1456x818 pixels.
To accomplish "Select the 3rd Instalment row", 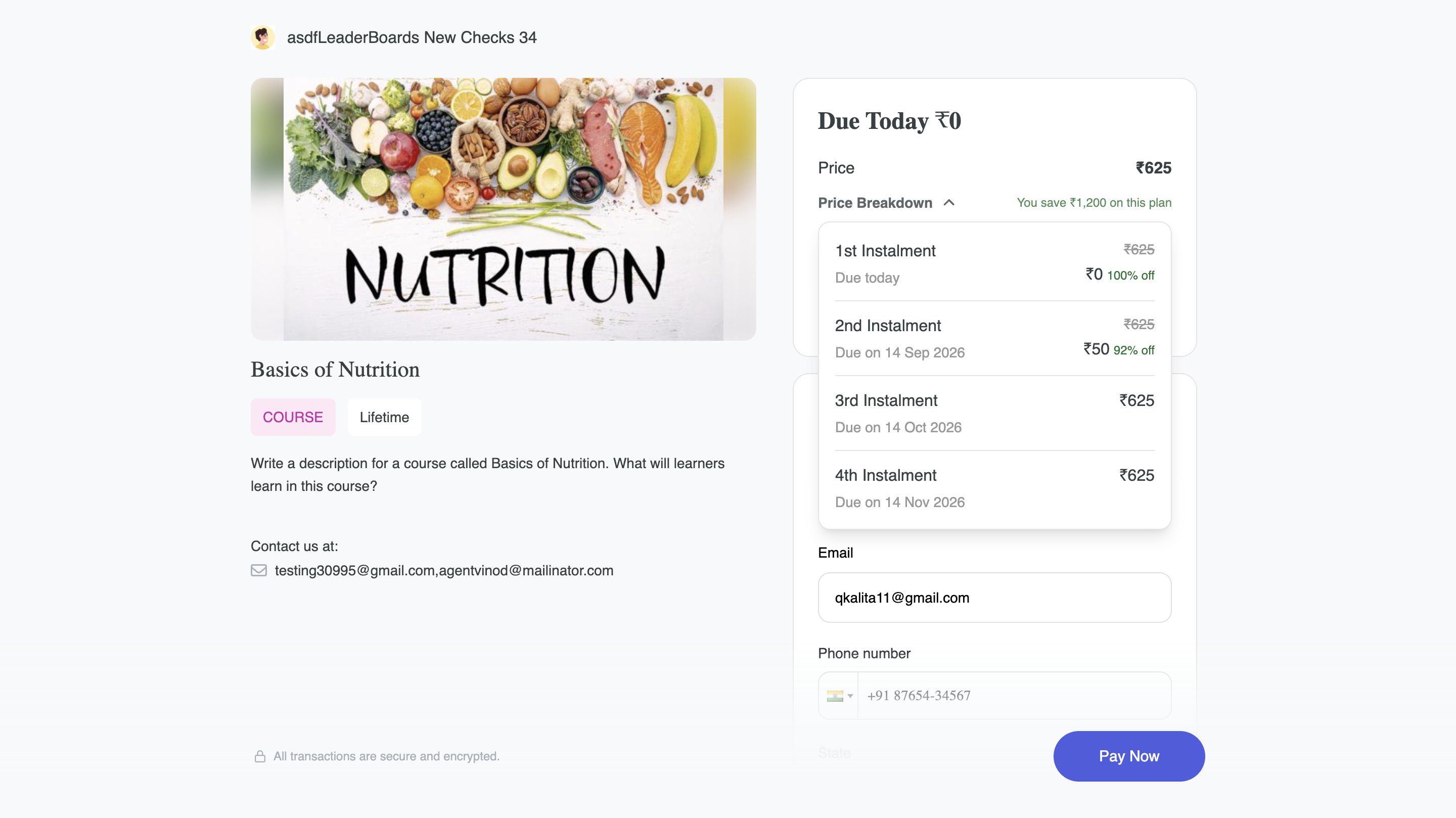I will (994, 413).
